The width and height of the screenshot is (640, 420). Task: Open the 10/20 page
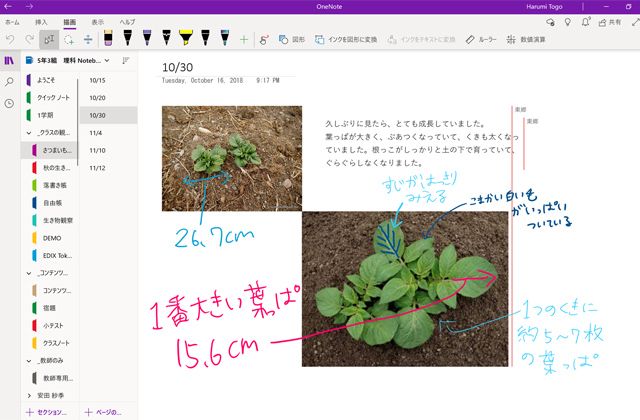coord(108,98)
